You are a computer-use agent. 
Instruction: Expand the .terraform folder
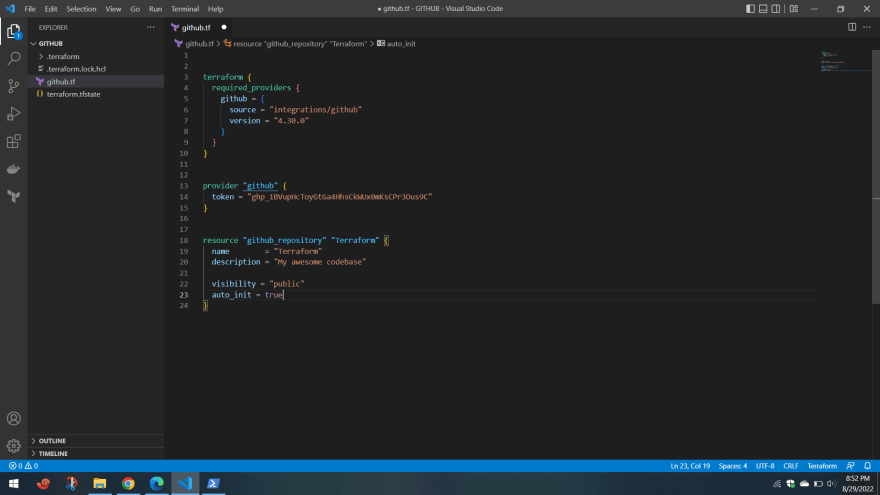pos(96,56)
